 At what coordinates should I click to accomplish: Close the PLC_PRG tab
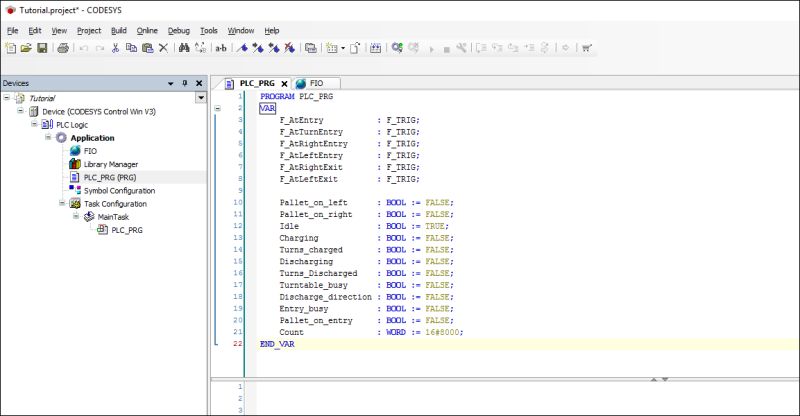click(x=285, y=84)
